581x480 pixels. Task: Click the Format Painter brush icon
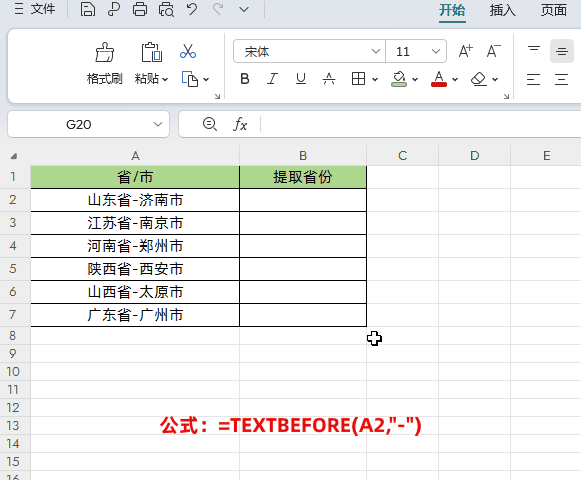click(x=104, y=52)
